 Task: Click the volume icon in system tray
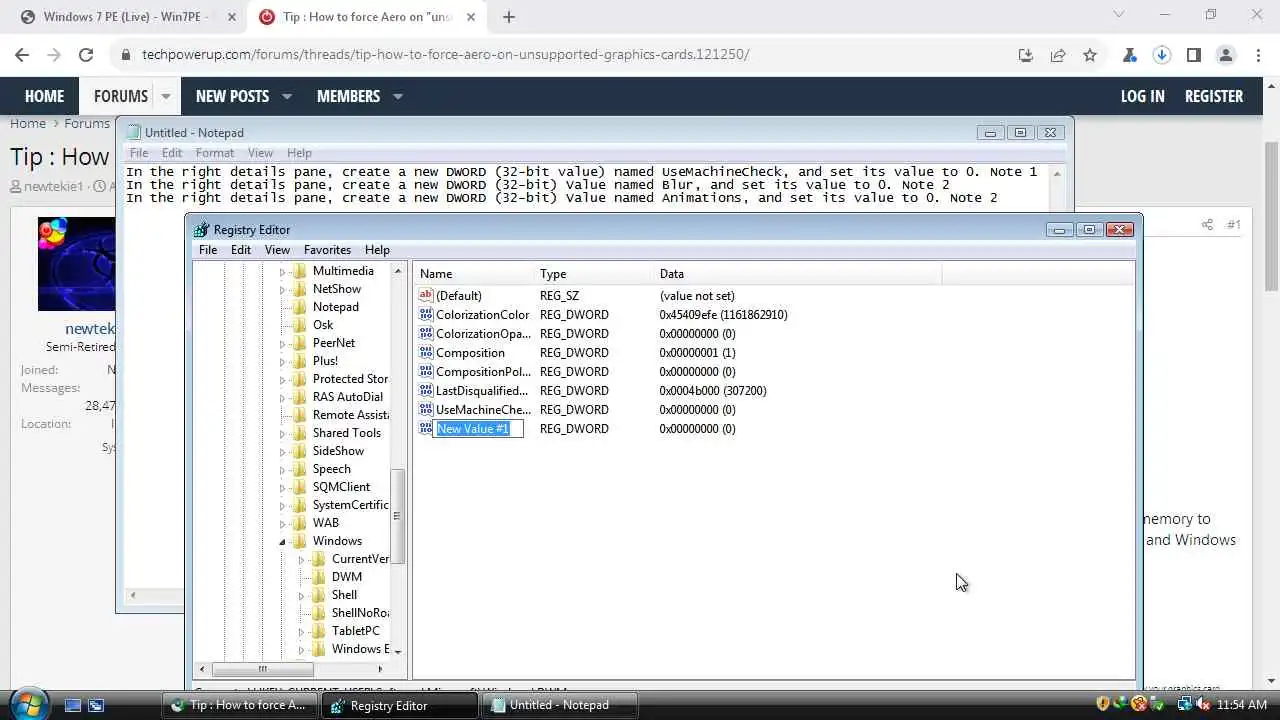click(x=1204, y=704)
